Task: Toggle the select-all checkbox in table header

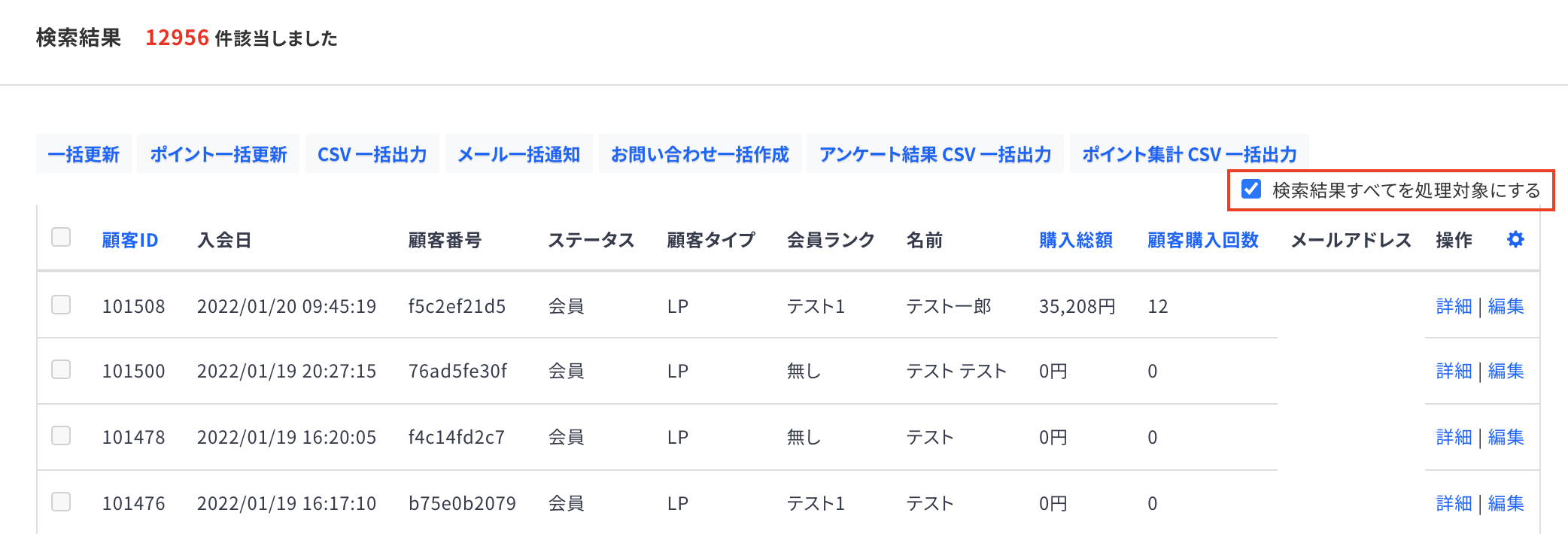Action: click(61, 237)
